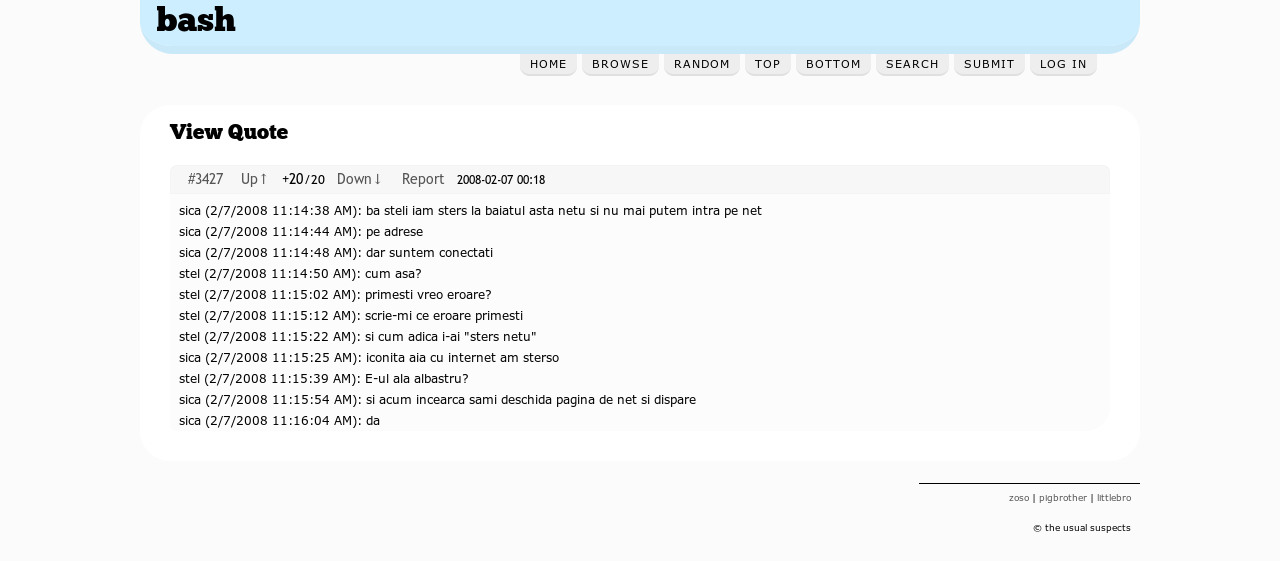Image resolution: width=1280 pixels, height=561 pixels.
Task: View the TOP quotes
Action: coord(768,64)
